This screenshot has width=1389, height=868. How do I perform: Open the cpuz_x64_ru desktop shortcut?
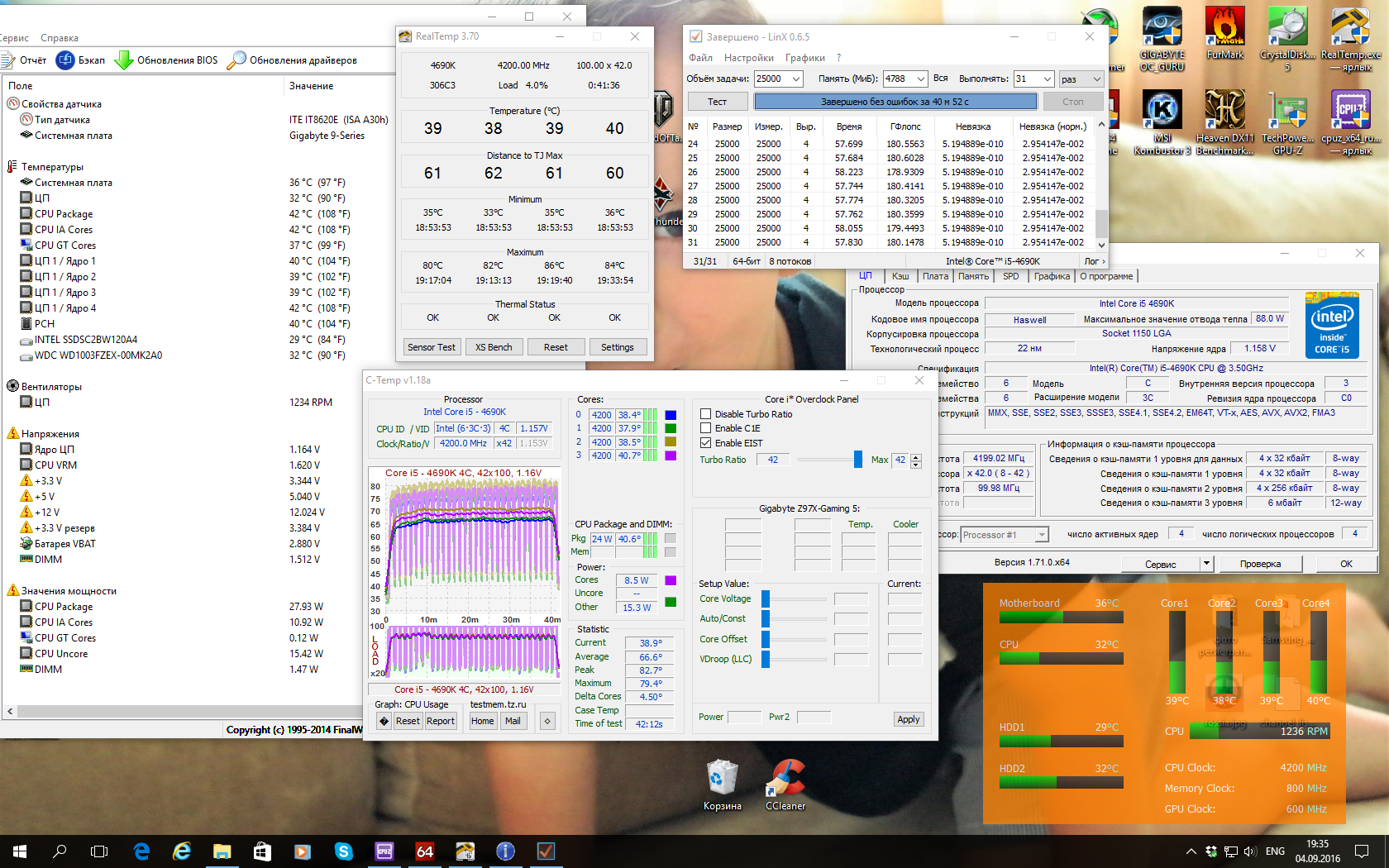[x=1350, y=122]
